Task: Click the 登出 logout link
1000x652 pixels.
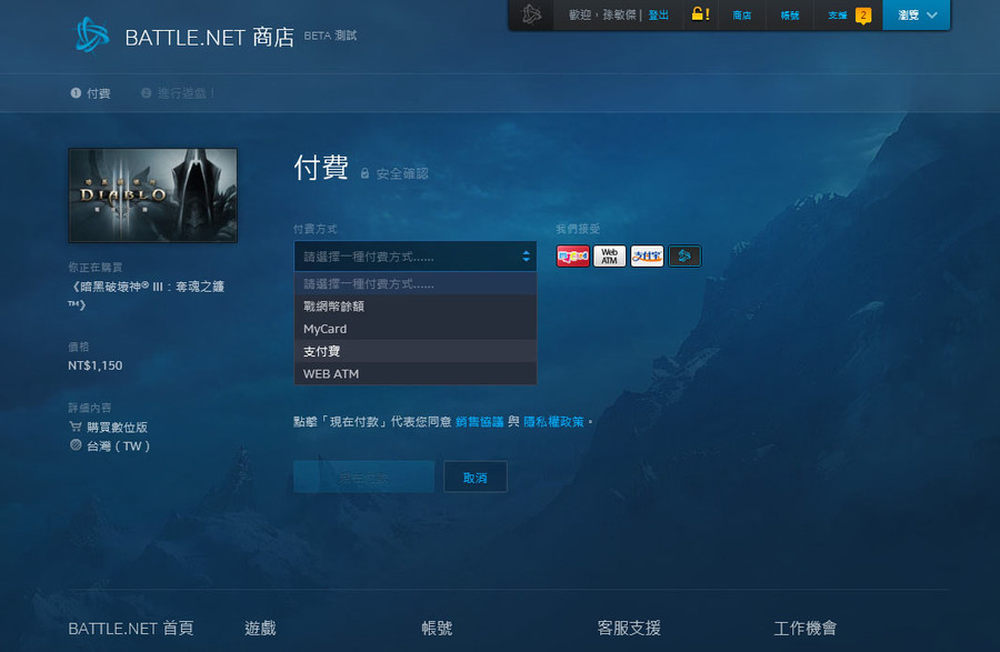Action: (658, 15)
